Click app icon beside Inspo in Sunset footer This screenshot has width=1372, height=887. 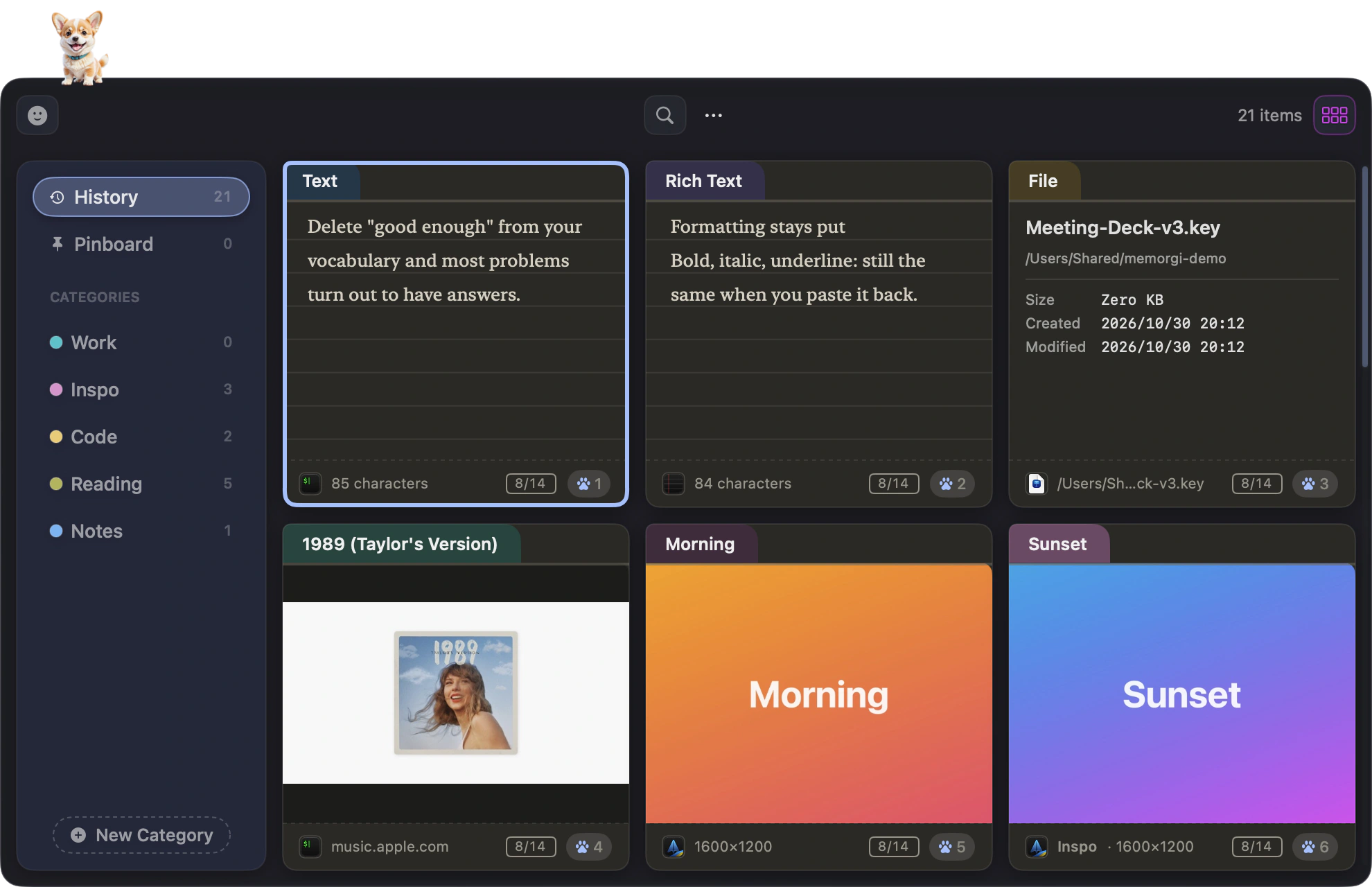pyautogui.click(x=1037, y=847)
